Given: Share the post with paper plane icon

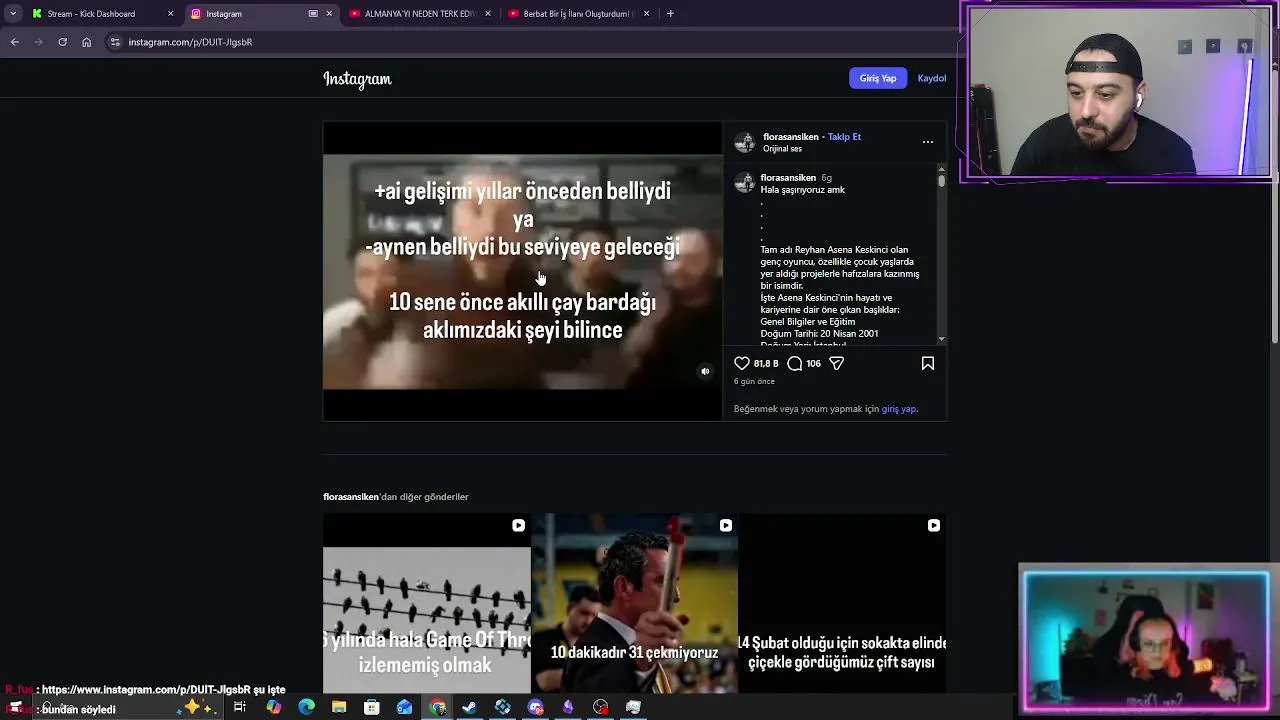Looking at the screenshot, I should pos(837,364).
